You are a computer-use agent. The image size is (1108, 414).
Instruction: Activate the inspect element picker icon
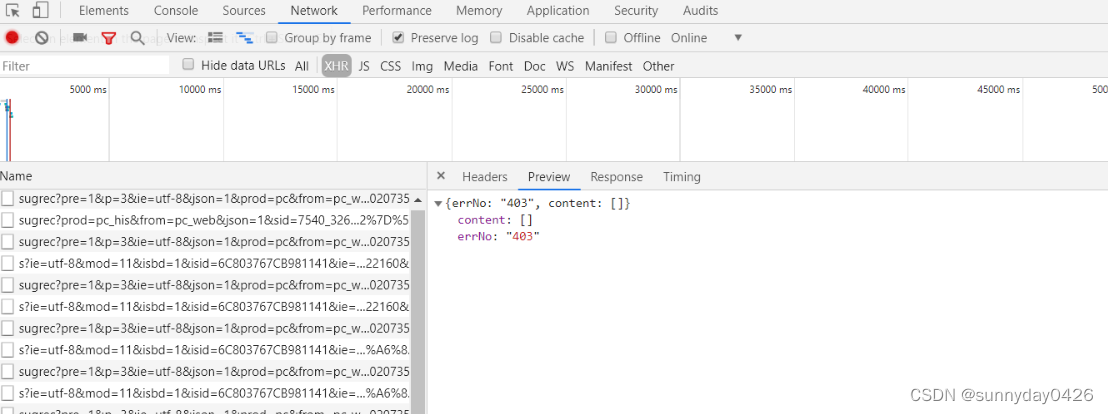click(x=13, y=11)
